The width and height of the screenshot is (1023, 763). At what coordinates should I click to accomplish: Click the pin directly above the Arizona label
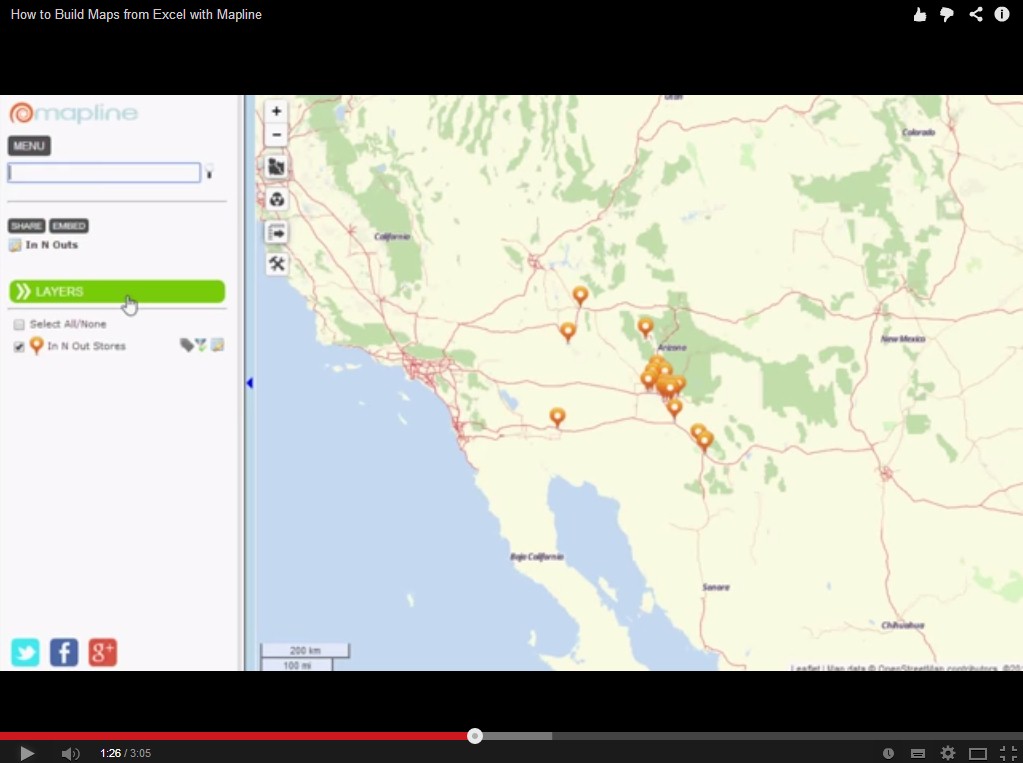tap(645, 326)
